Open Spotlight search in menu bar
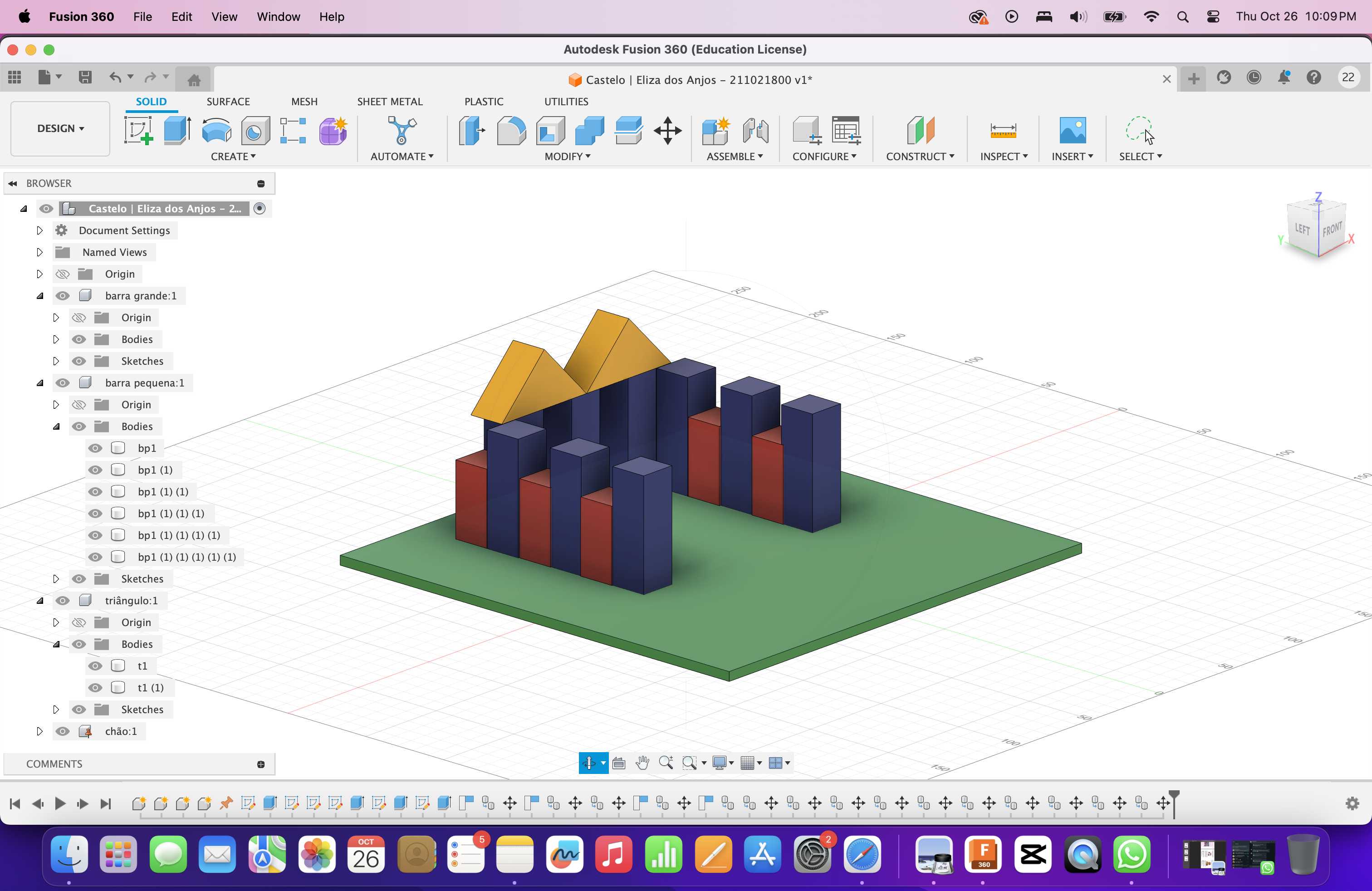This screenshot has width=1372, height=891. point(1182,17)
